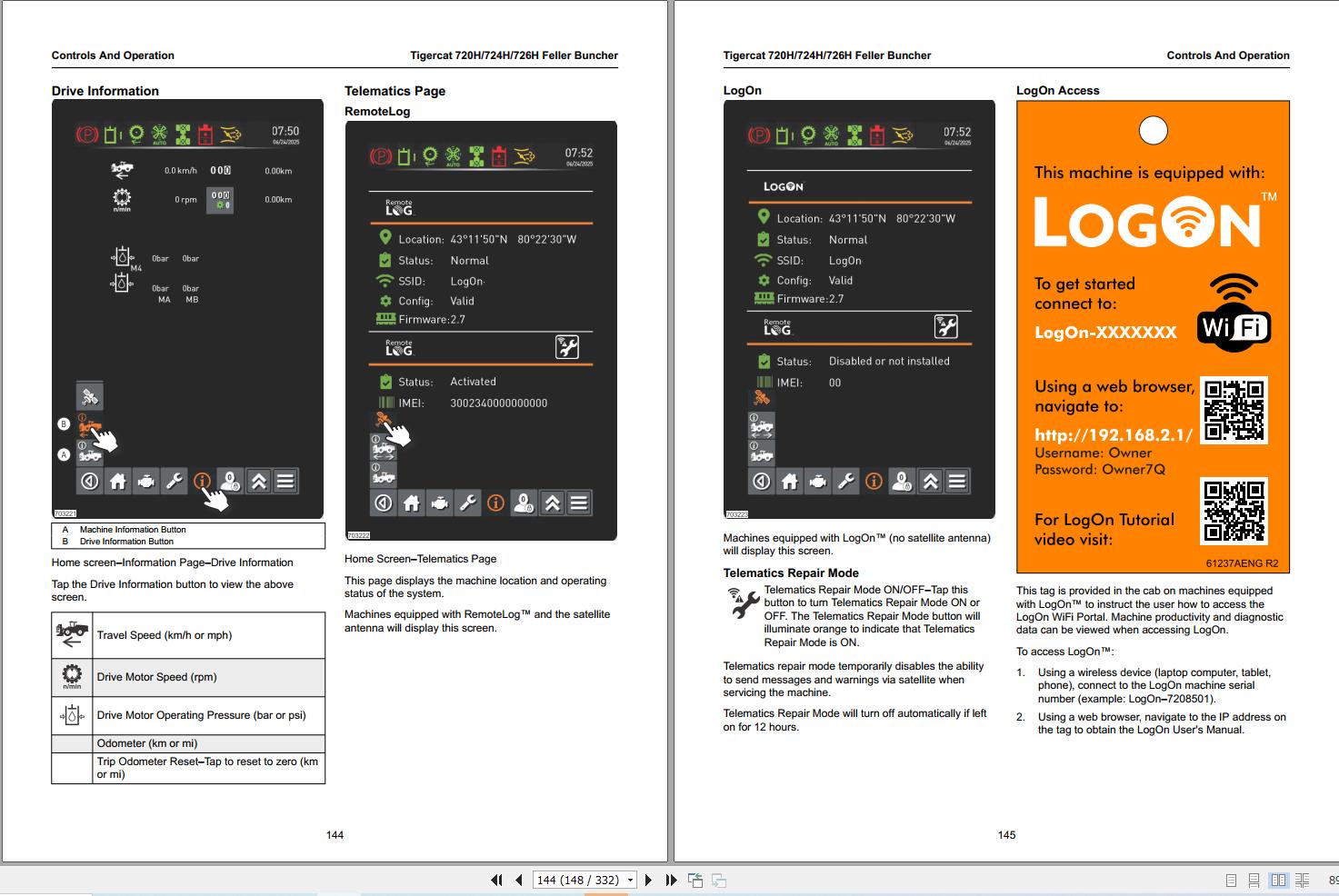Click the home icon in RemoteLog screen
1339x896 pixels.
[412, 503]
